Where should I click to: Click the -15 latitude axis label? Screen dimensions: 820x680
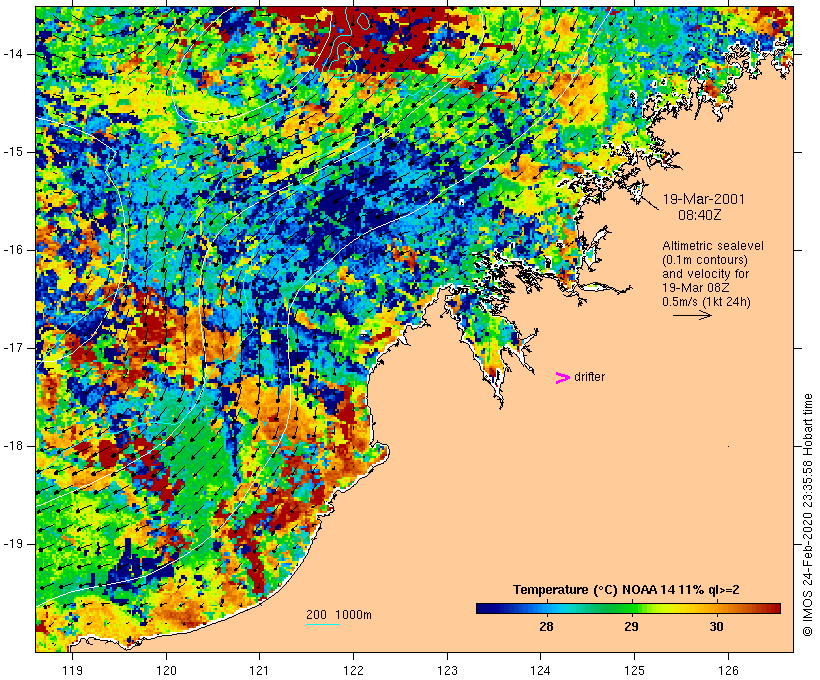click(13, 152)
